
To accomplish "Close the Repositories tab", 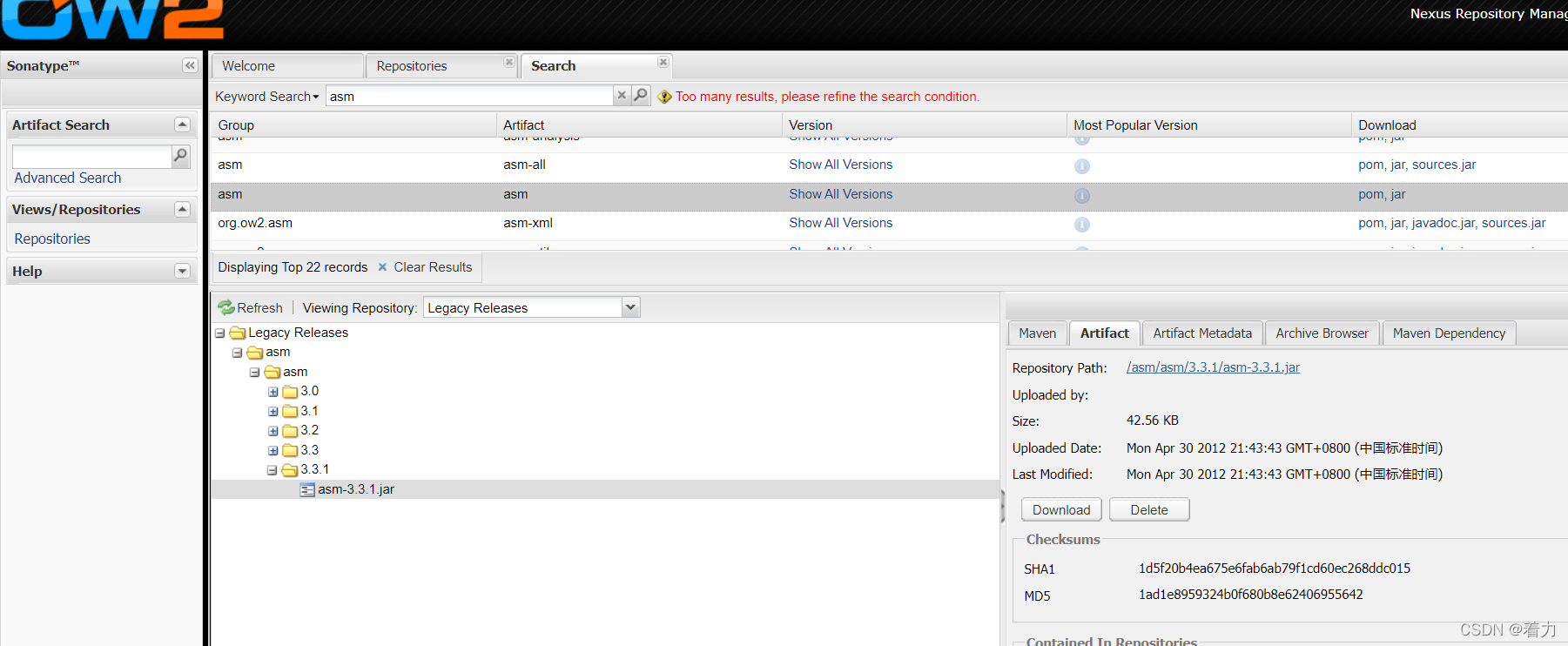I will click(508, 62).
